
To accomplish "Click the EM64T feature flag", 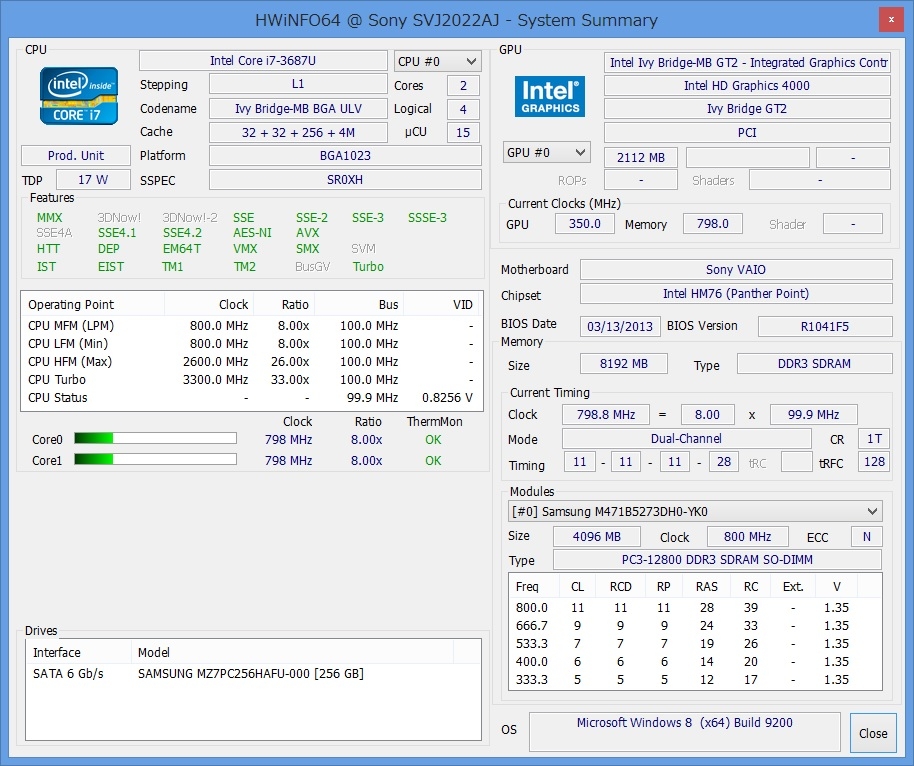I will pos(182,248).
